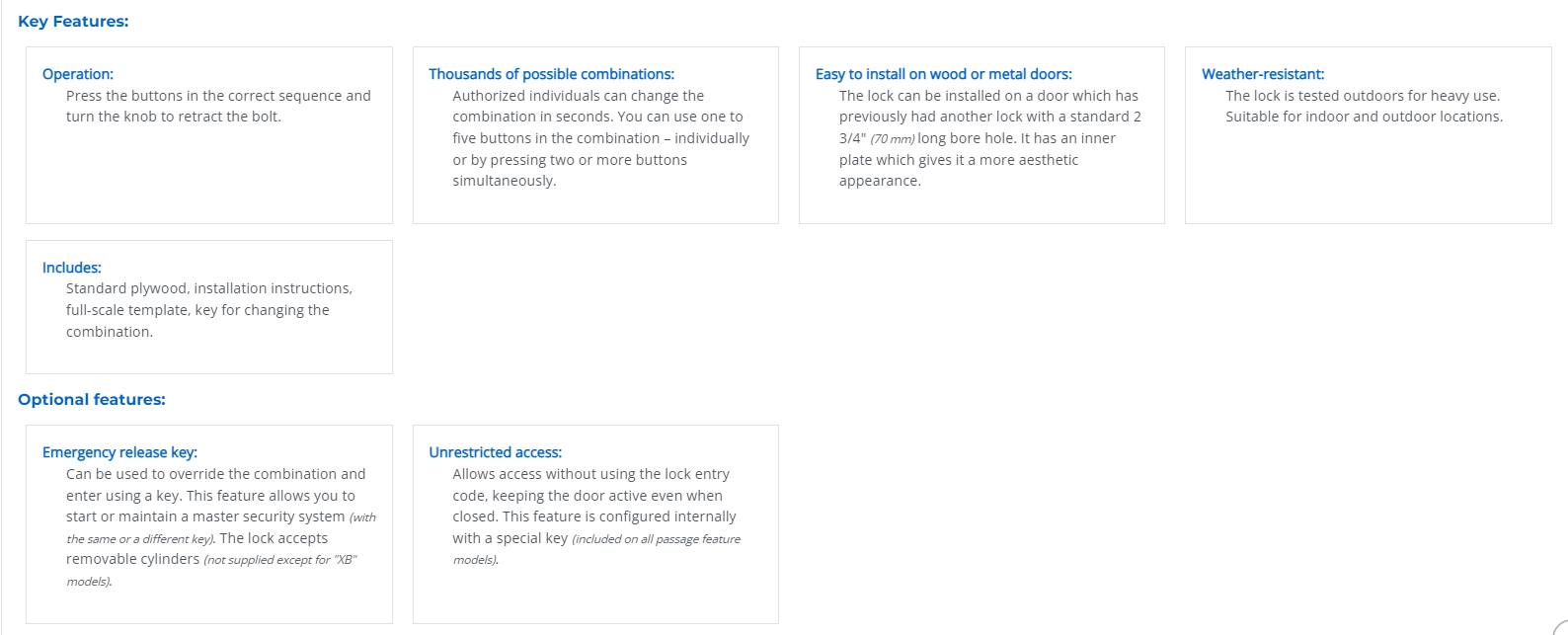This screenshot has height=635, width=1568.
Task: Click the Operation description about pressing buttons
Action: tap(218, 106)
